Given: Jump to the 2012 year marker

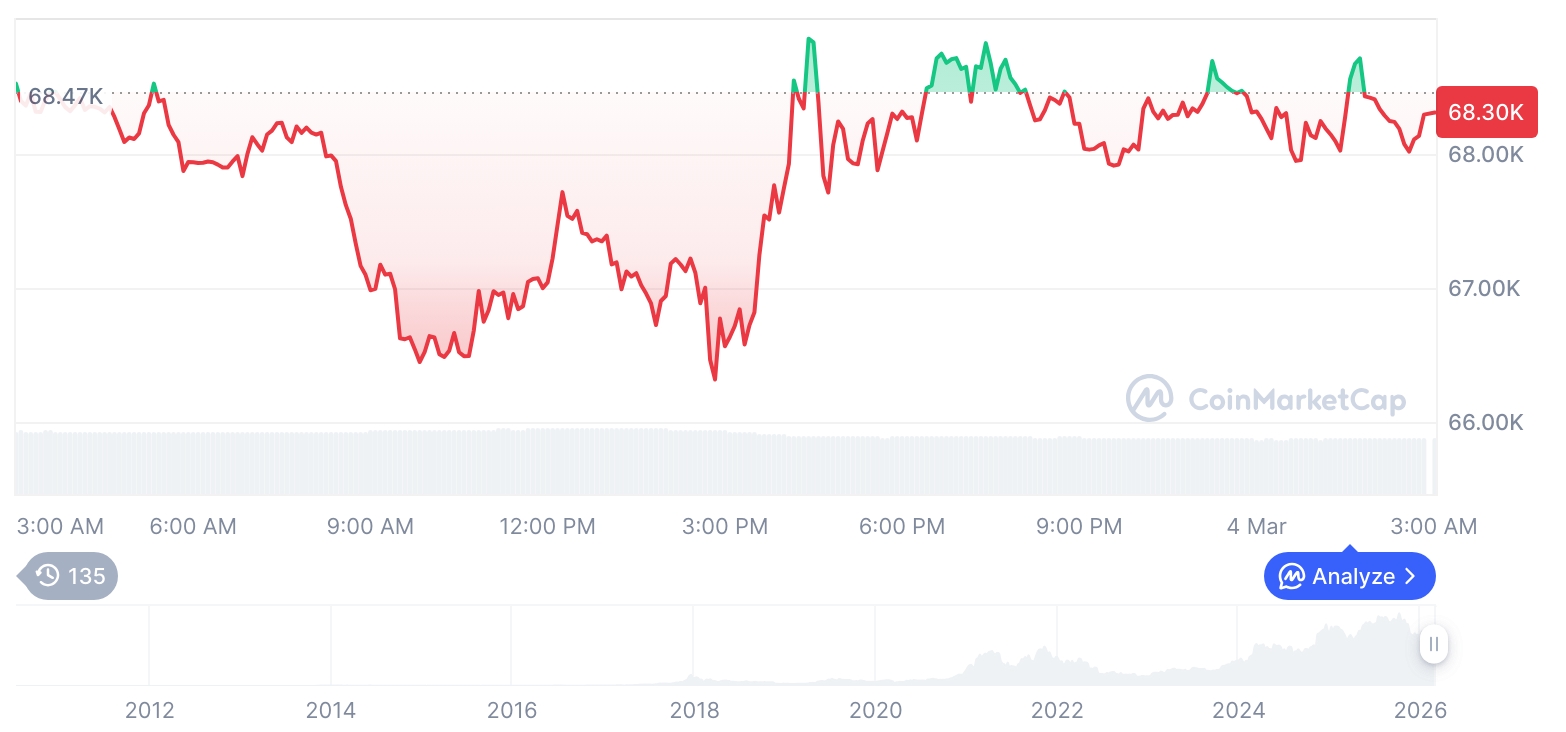Looking at the screenshot, I should click(x=150, y=711).
